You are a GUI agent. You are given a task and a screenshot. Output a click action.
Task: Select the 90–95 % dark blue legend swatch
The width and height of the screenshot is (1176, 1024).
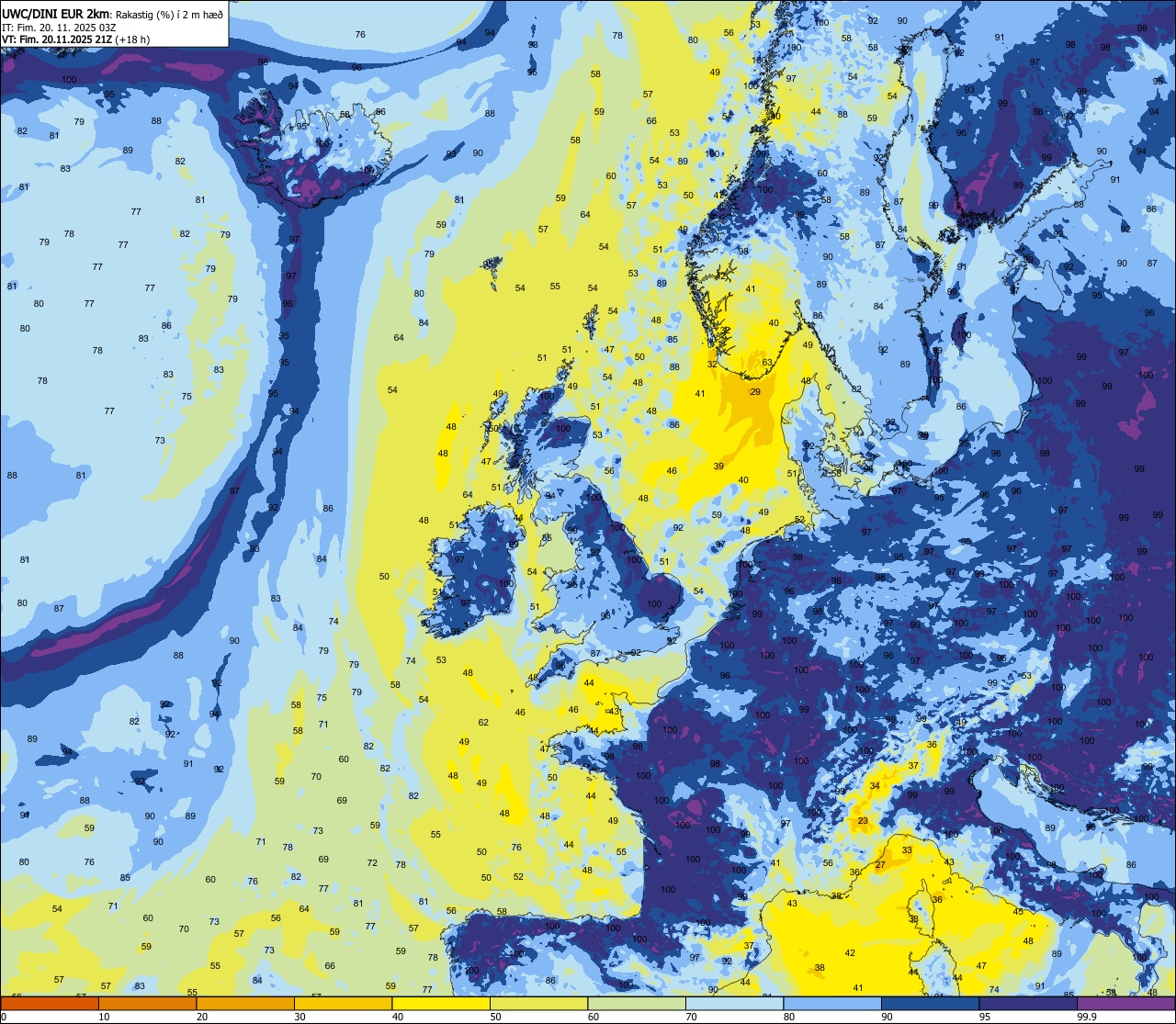pyautogui.click(x=930, y=1004)
